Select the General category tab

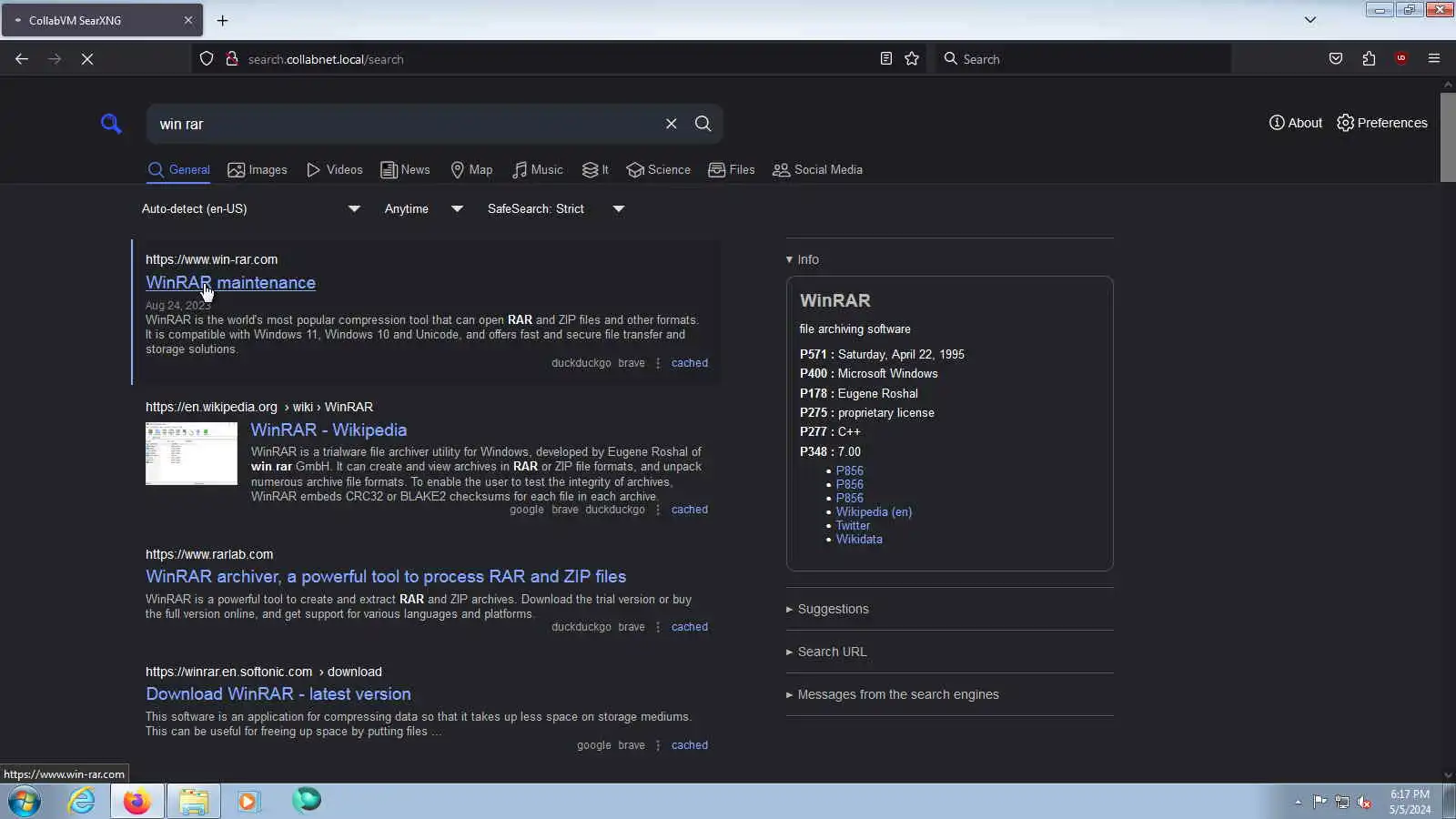tap(178, 170)
